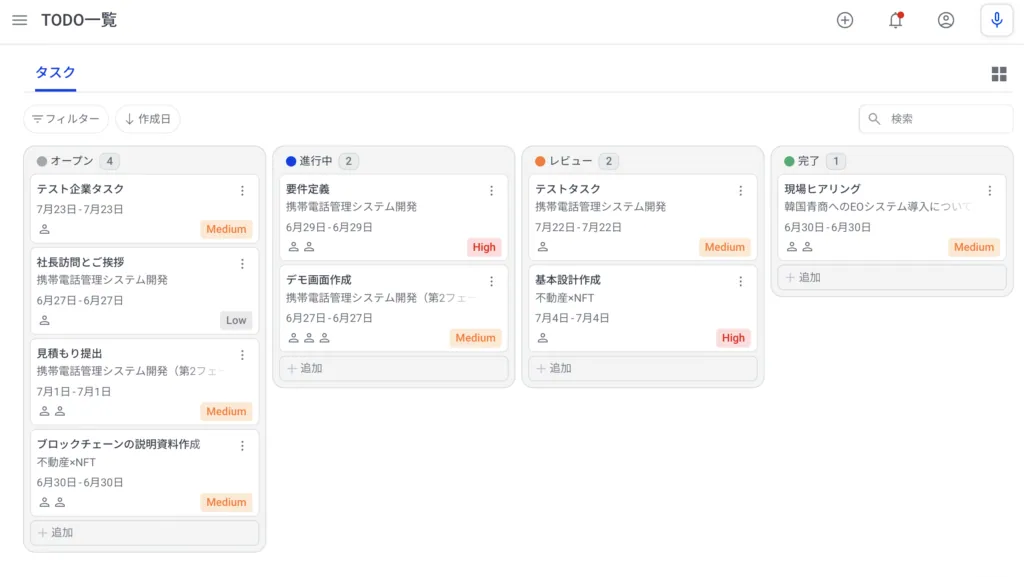Image resolution: width=1024 pixels, height=577 pixels.
Task: Open options menu for テスト企業タスク card
Action: [242, 191]
